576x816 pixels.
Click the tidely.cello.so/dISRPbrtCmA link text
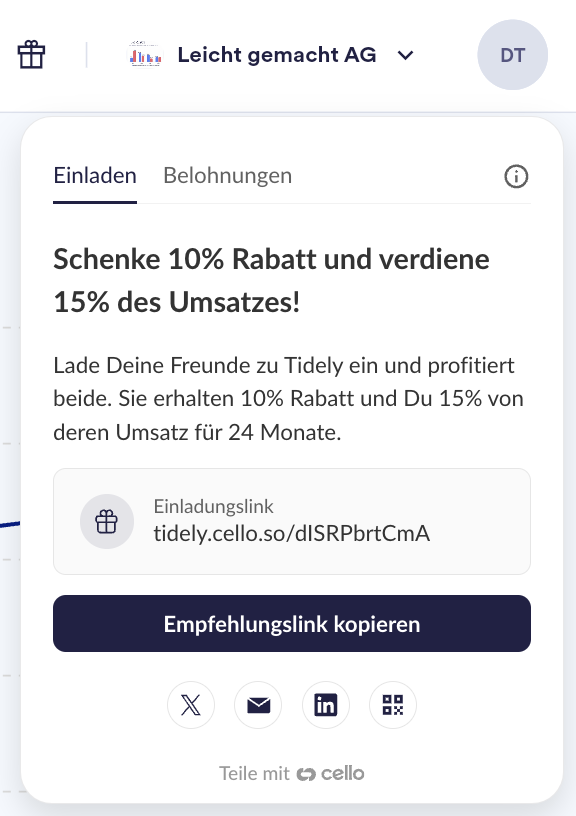coord(291,533)
